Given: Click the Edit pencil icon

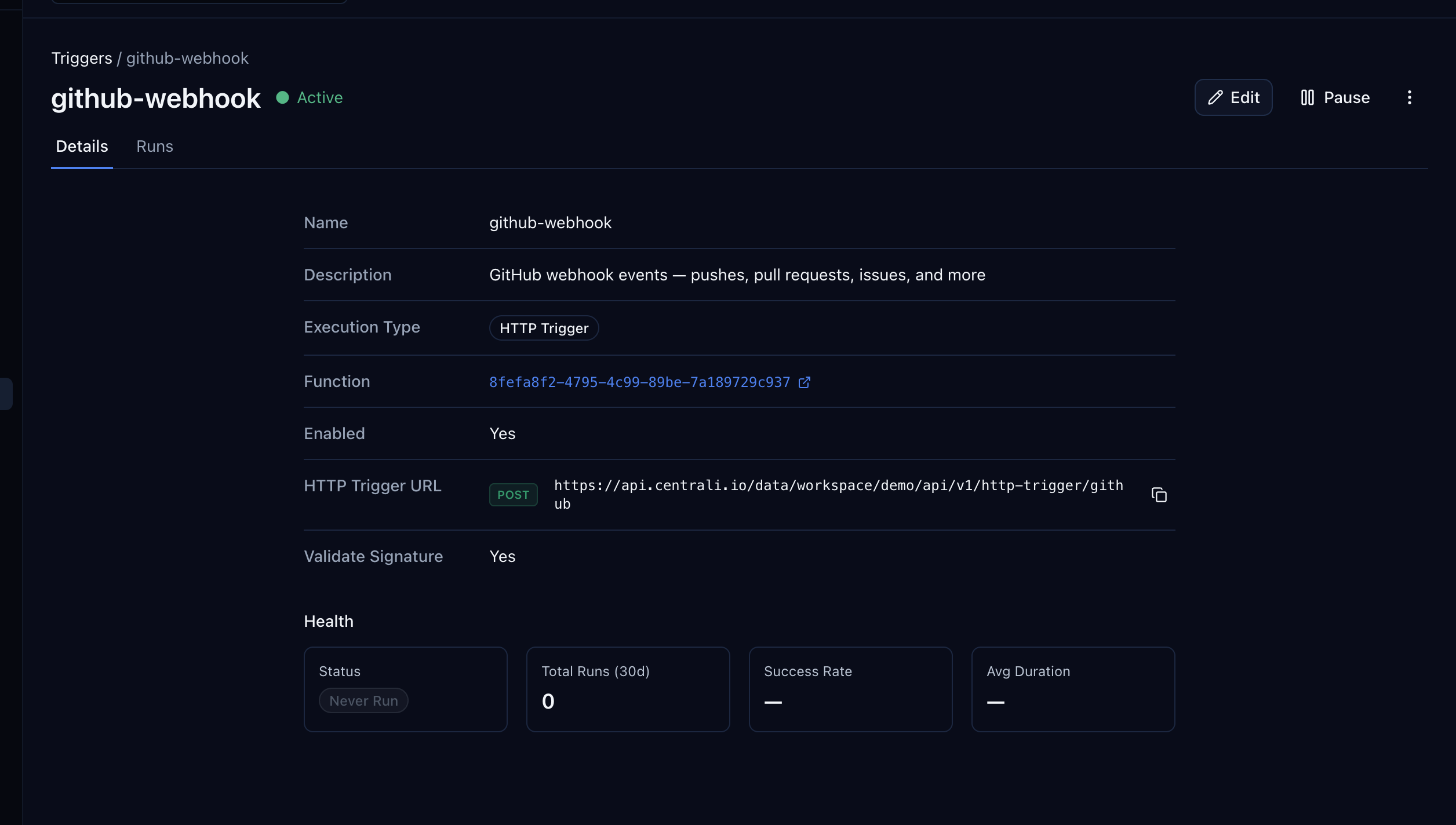Looking at the screenshot, I should coord(1216,97).
